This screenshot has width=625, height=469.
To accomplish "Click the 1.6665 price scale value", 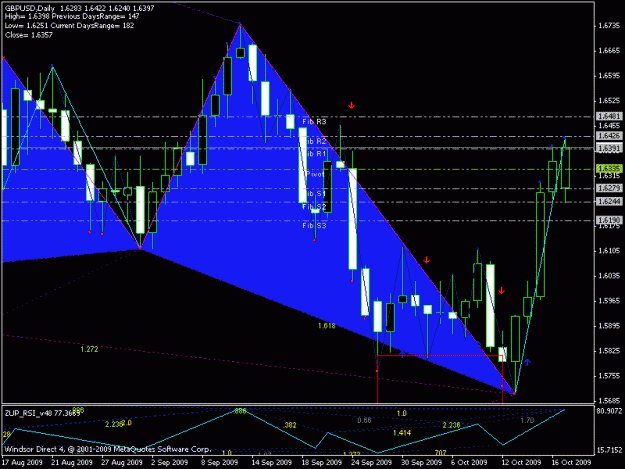I will [609, 51].
